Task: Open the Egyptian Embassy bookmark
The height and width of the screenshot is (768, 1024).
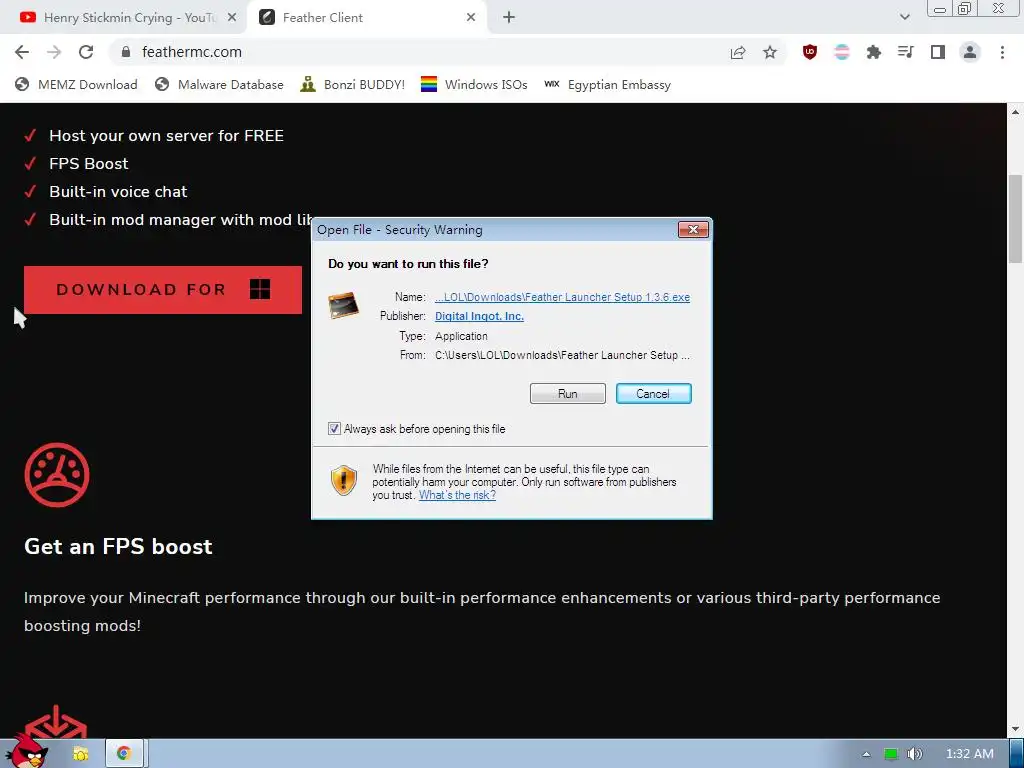Action: click(x=607, y=85)
